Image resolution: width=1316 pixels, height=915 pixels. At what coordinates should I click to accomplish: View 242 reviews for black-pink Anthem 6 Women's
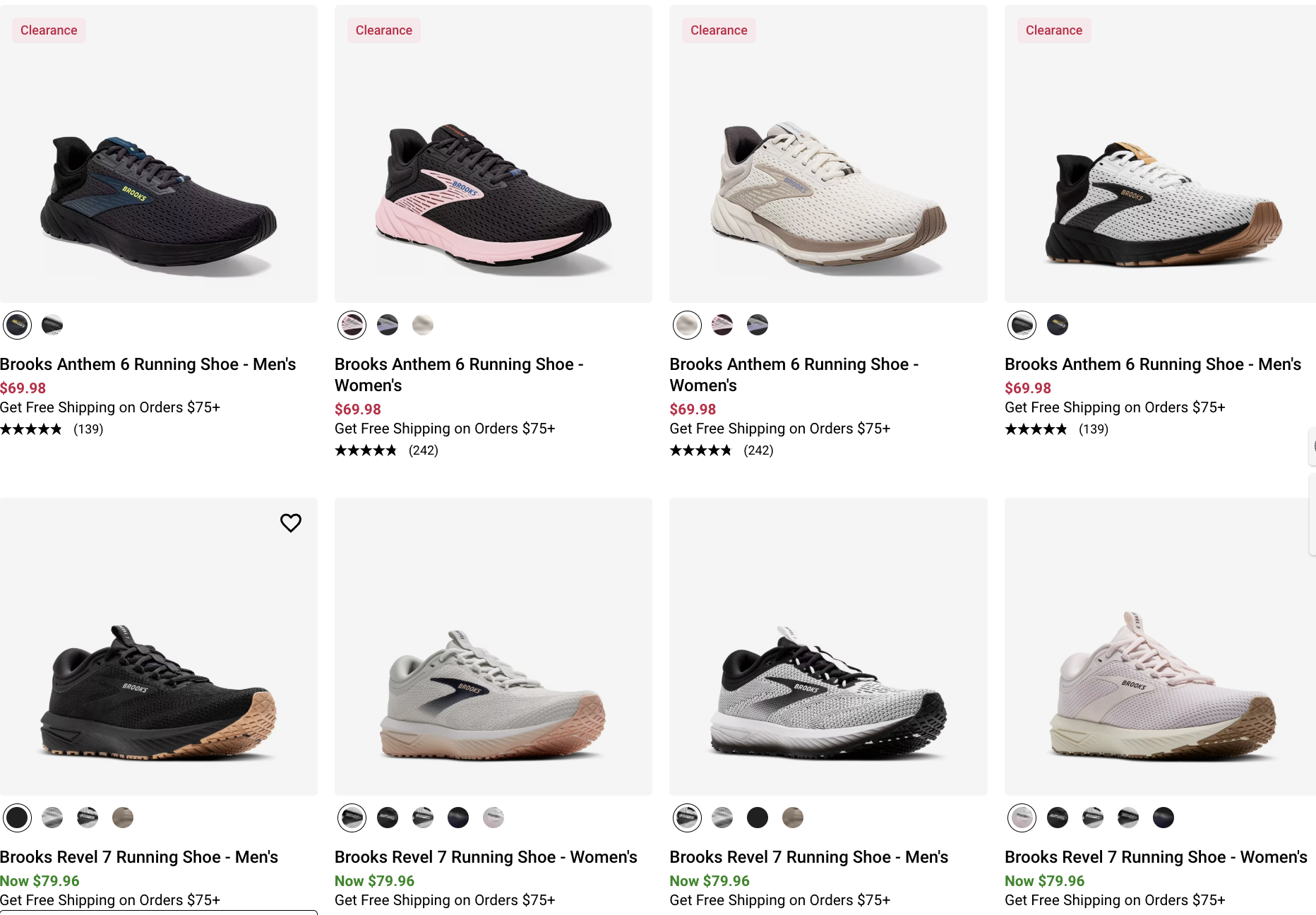click(x=423, y=450)
